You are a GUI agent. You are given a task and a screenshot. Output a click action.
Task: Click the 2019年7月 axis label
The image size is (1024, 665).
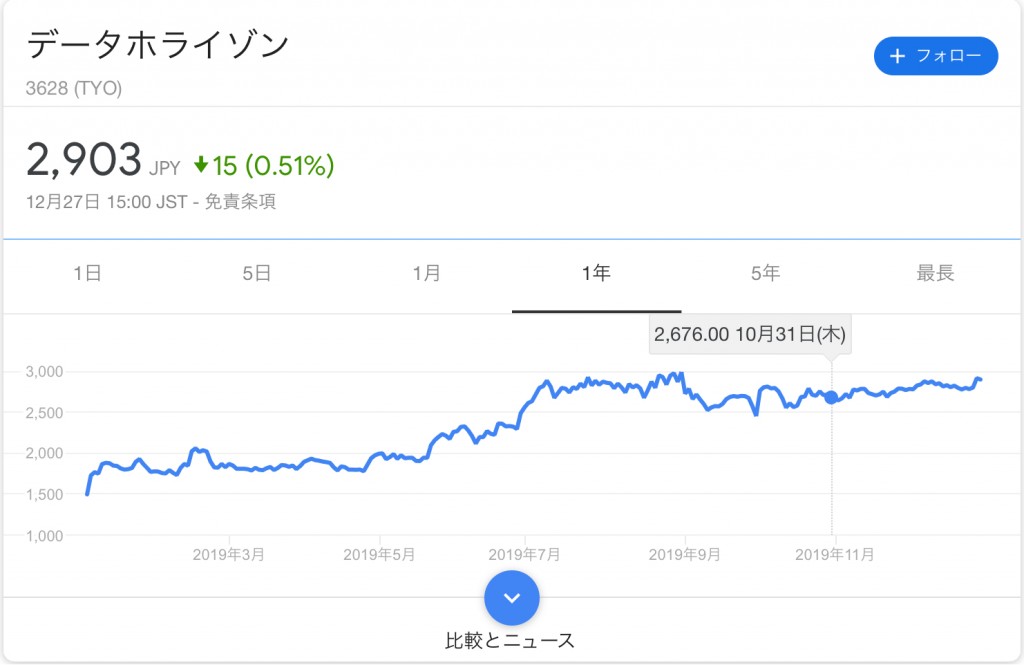click(x=524, y=555)
